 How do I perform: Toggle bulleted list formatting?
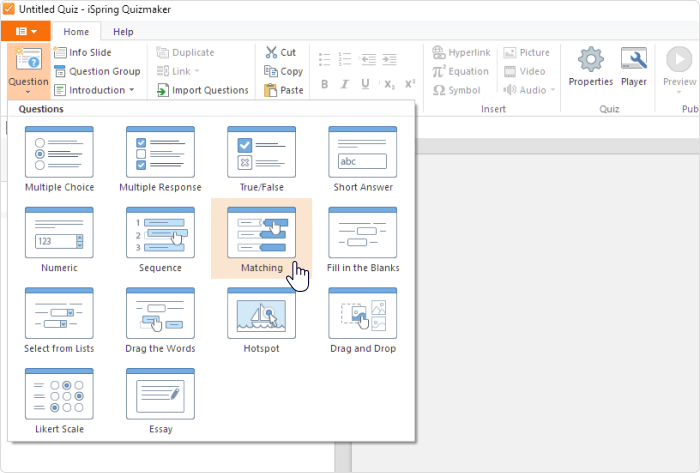pyautogui.click(x=325, y=59)
